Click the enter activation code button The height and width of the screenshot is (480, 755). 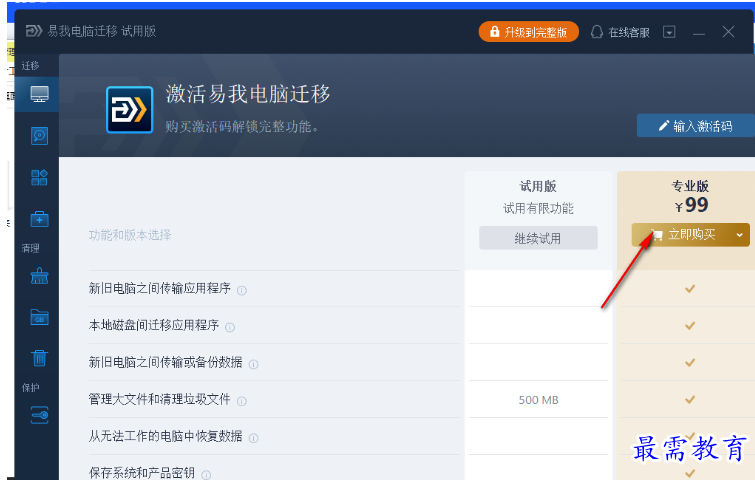click(695, 126)
